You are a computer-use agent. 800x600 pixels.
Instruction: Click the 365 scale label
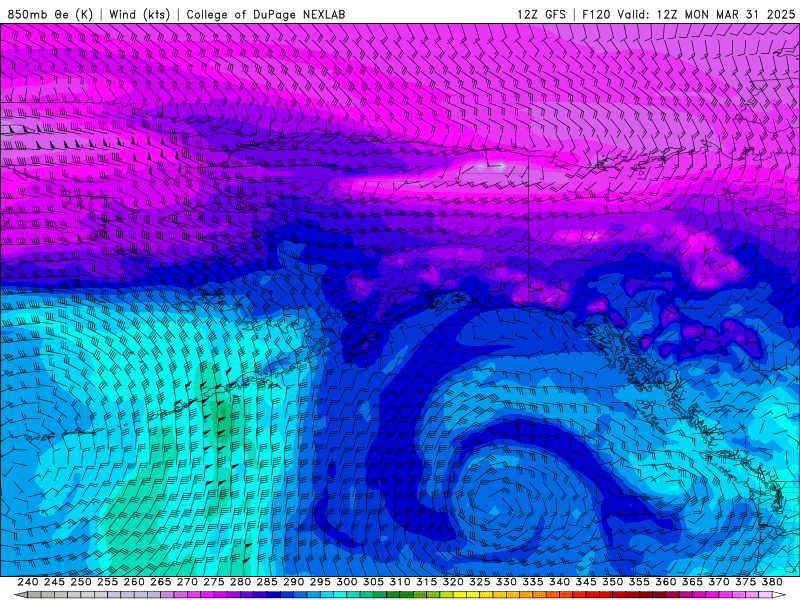coord(692,582)
